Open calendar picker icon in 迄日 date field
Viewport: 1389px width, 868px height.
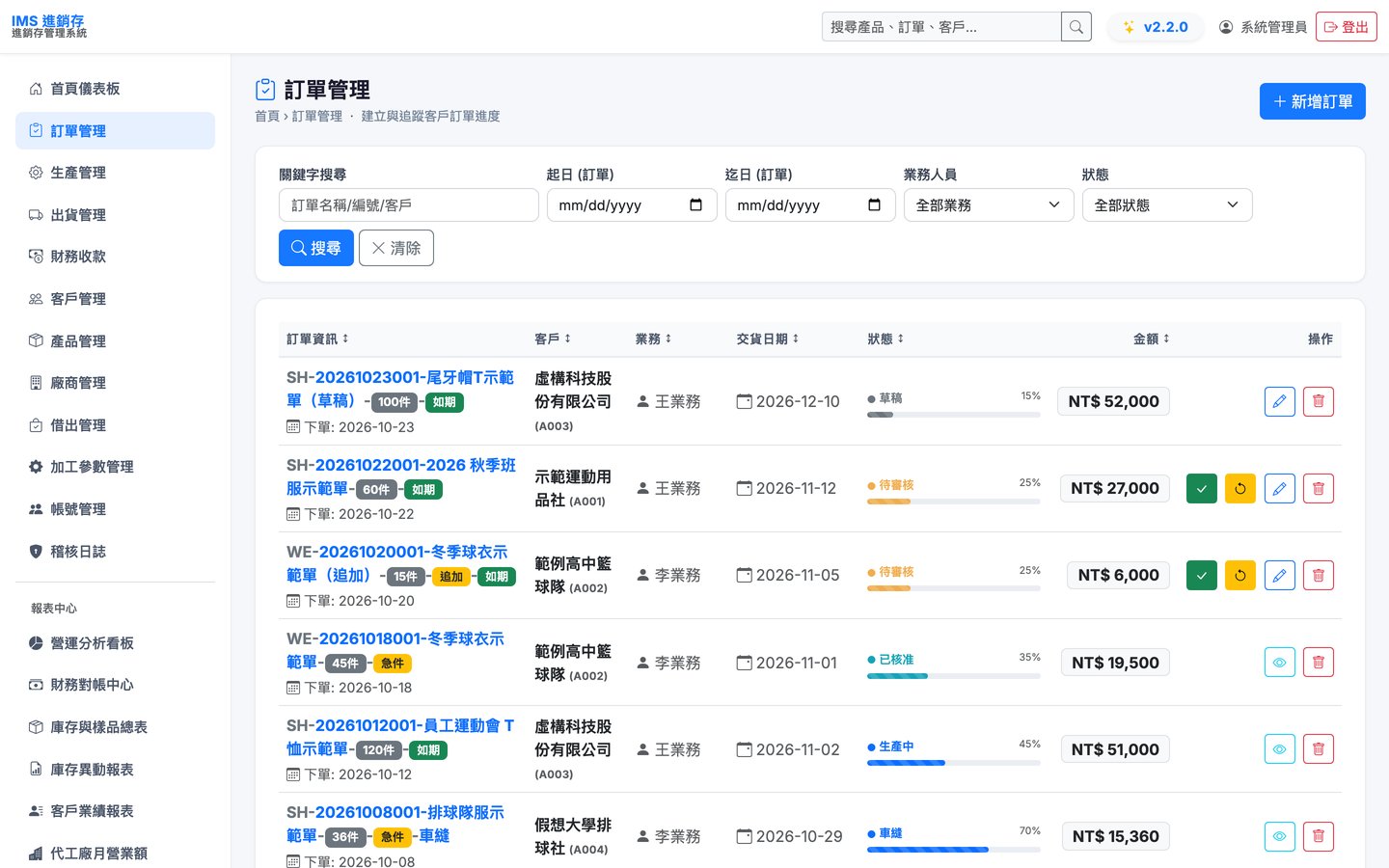tap(874, 205)
